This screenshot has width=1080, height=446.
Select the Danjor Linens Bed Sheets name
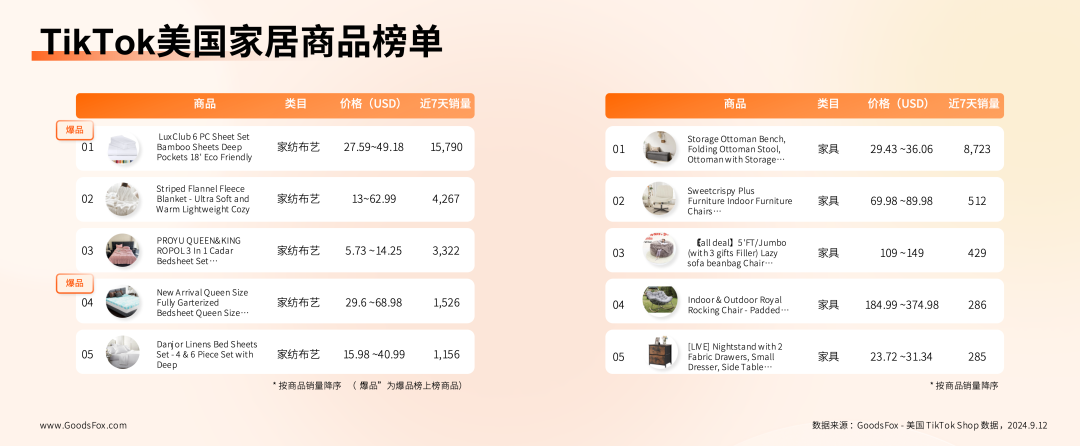pos(207,354)
